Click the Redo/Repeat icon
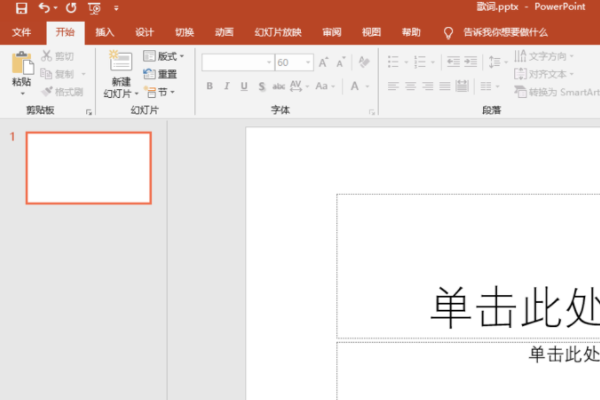This screenshot has height=400, width=600. 71,8
